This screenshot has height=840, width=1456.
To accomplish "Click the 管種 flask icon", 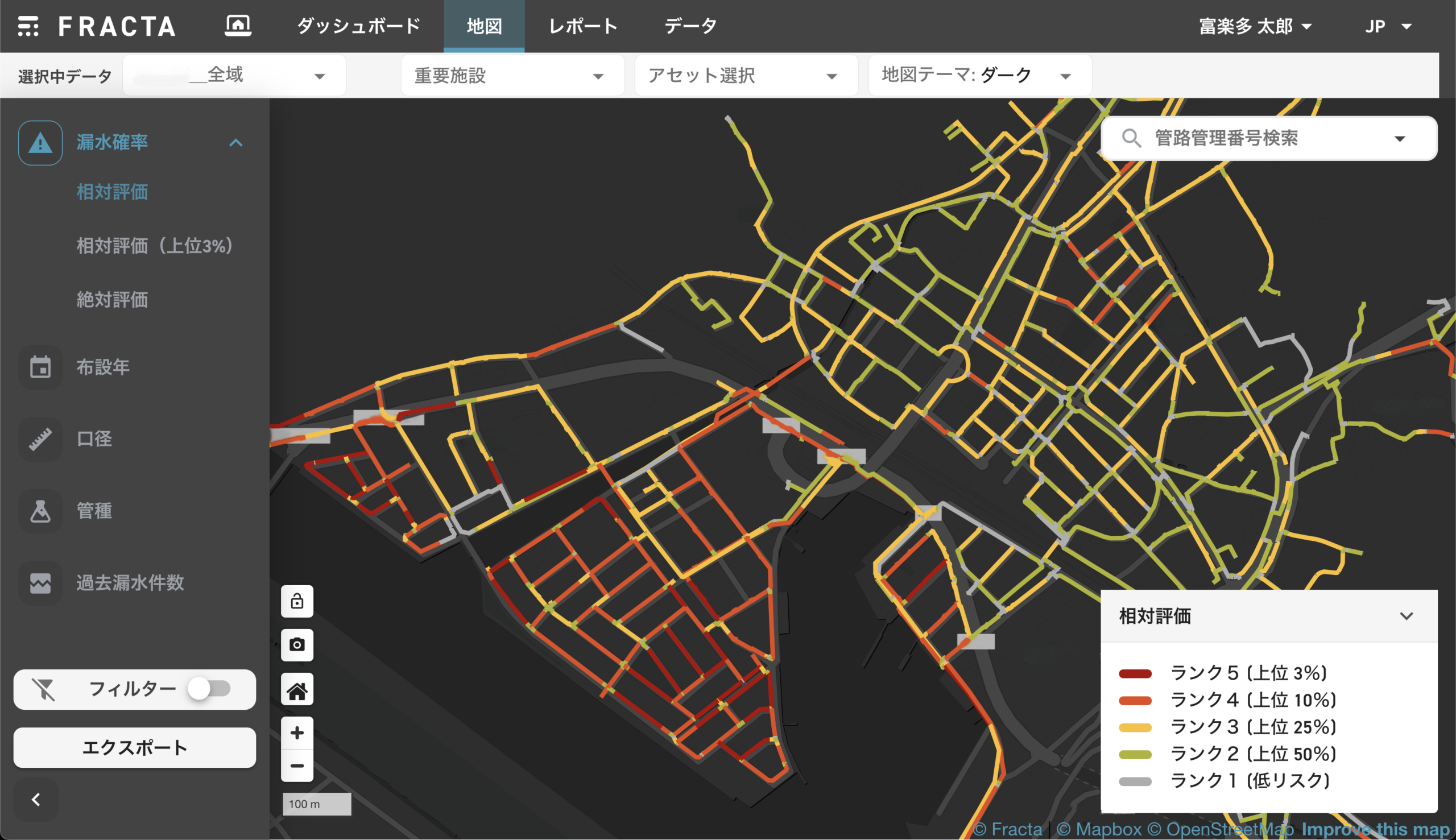I will point(40,511).
